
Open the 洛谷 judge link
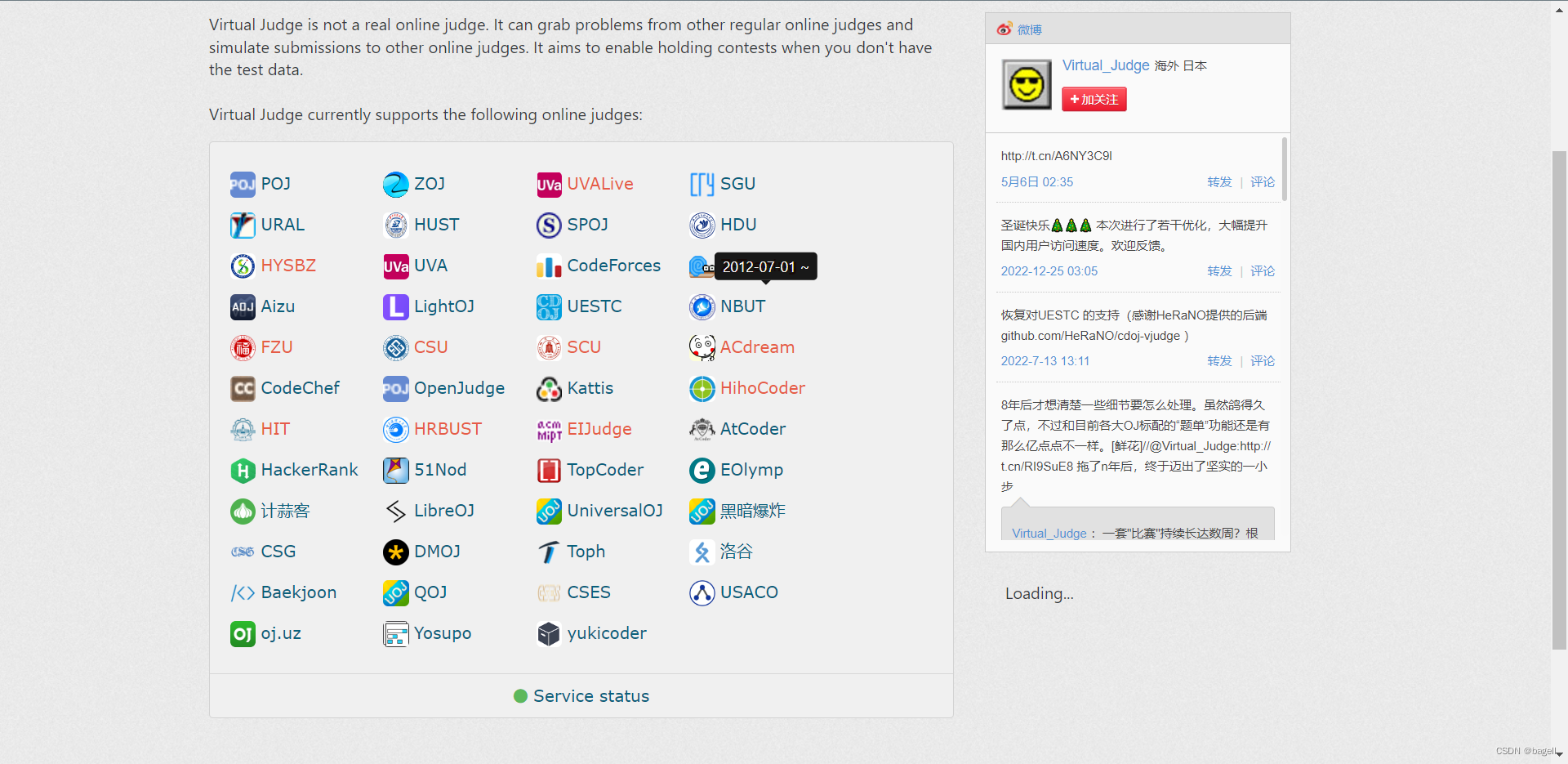736,552
